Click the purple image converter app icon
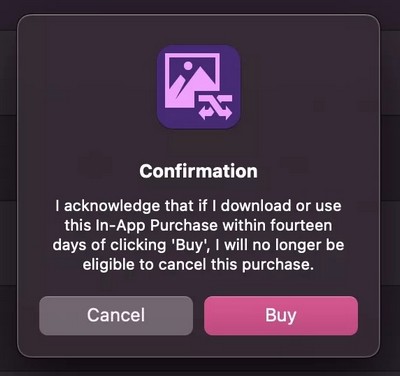 (199, 87)
